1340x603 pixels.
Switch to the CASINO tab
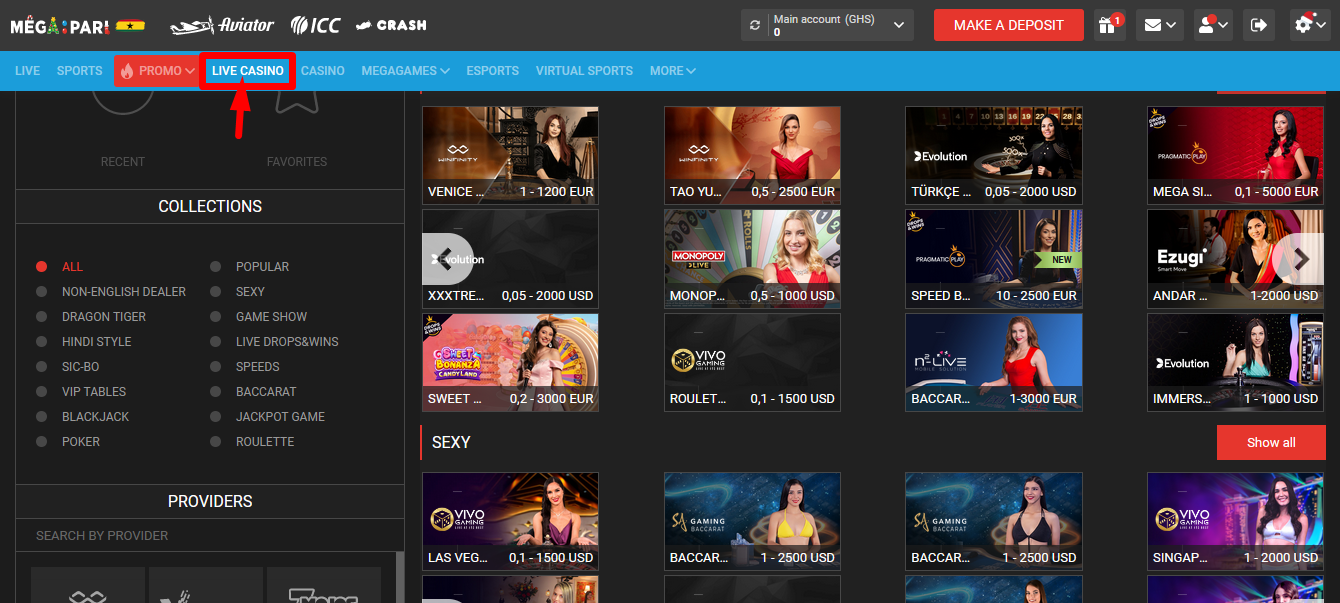pyautogui.click(x=322, y=70)
